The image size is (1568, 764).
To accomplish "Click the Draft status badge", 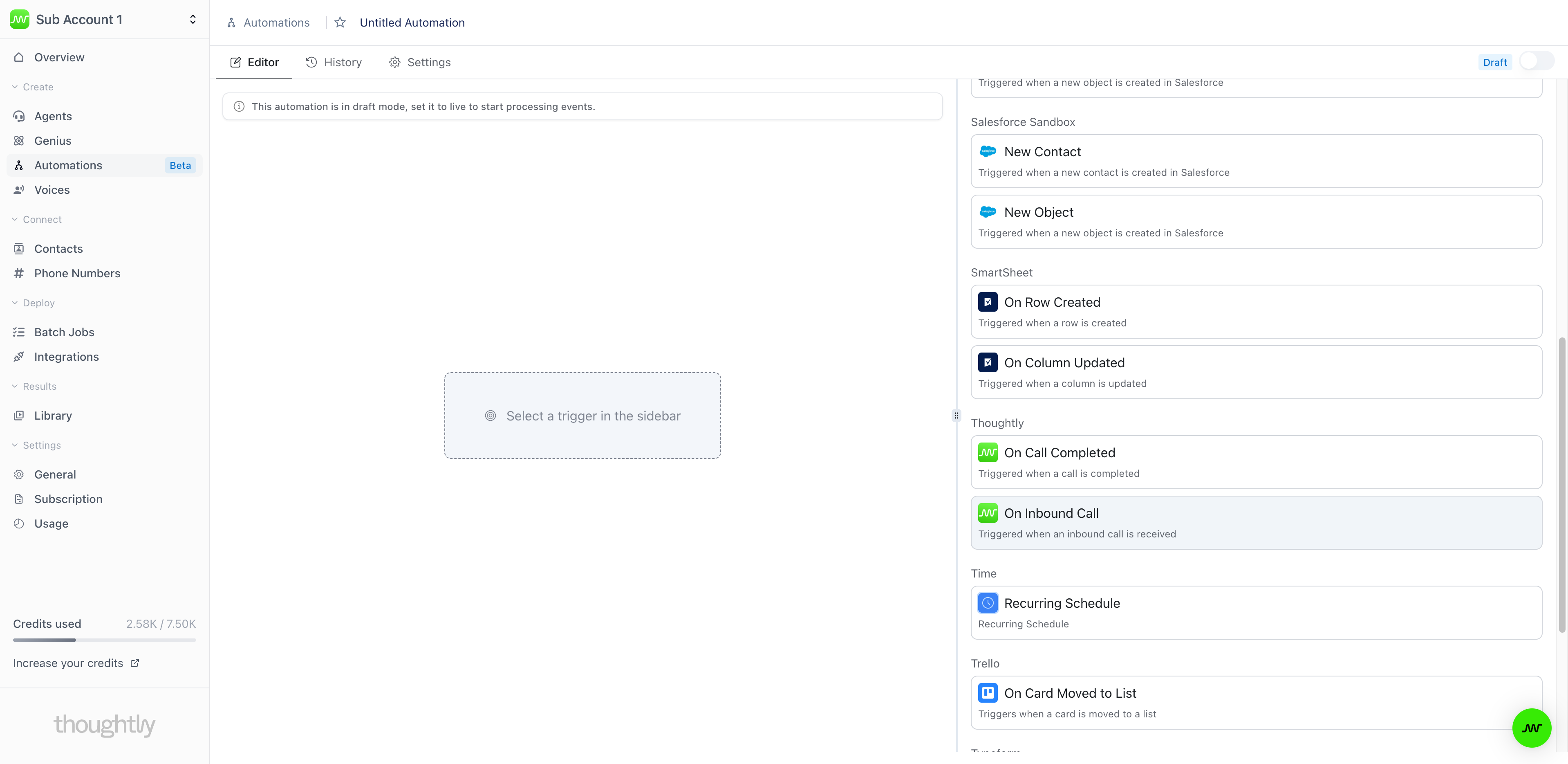I will [1494, 62].
